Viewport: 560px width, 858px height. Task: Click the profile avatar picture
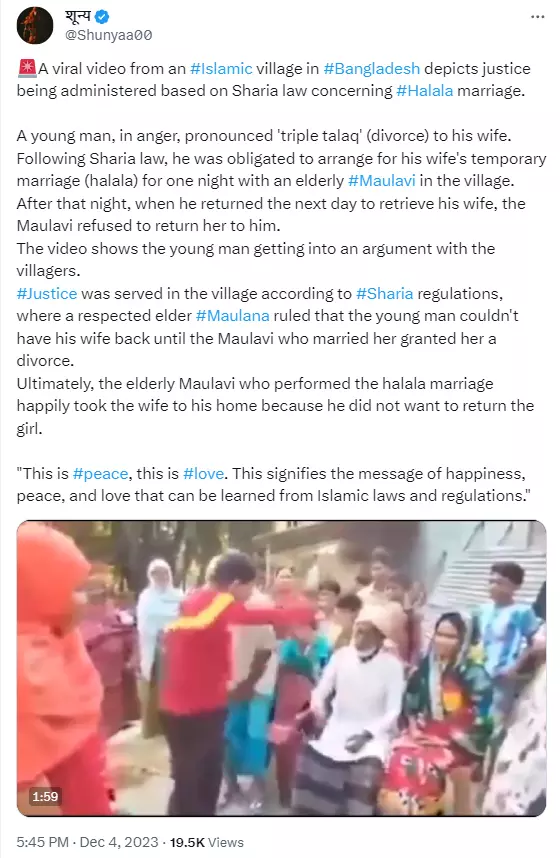pos(35,25)
